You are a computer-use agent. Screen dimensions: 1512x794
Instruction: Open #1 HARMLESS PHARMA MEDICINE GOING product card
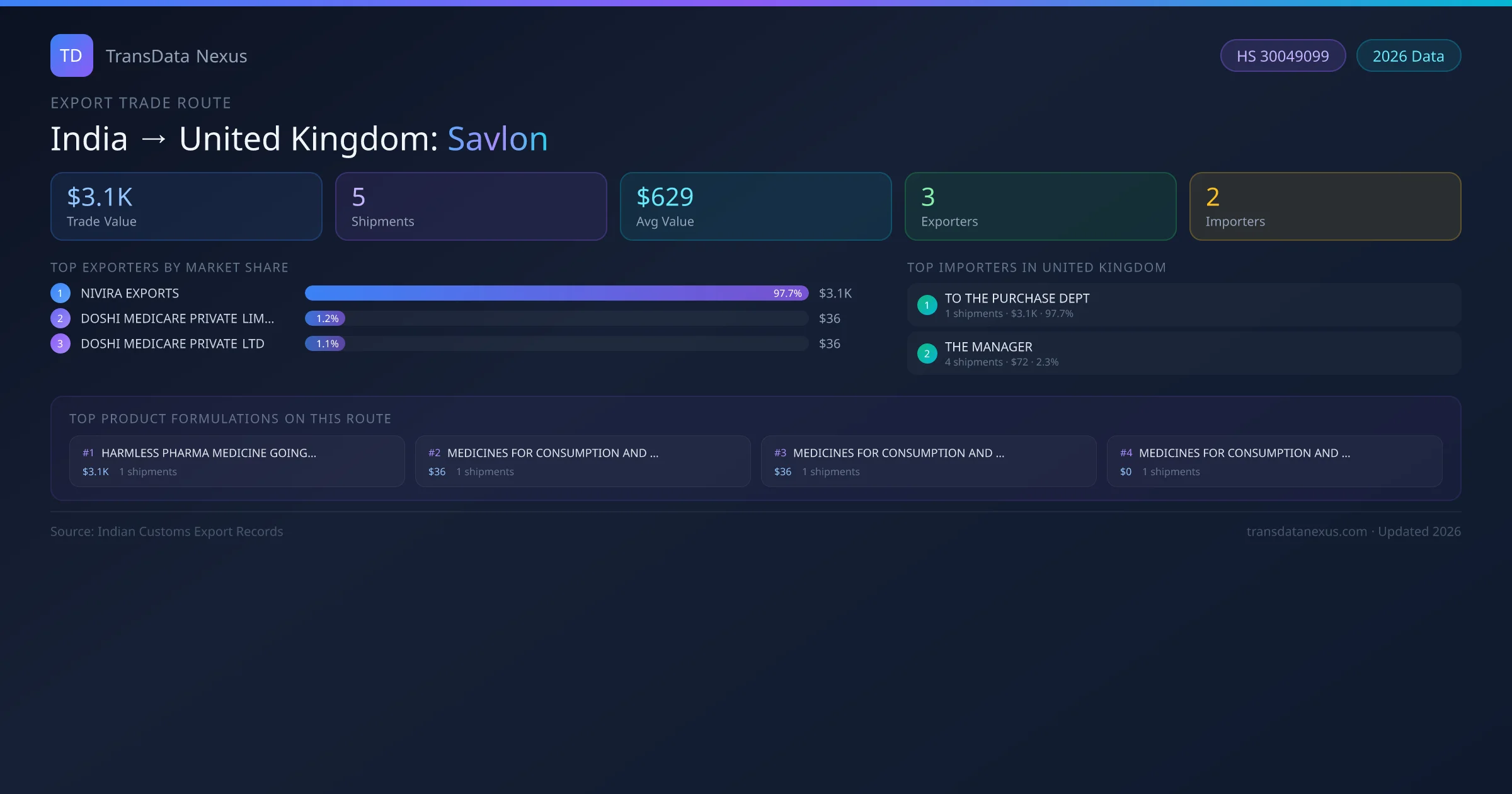pos(236,461)
